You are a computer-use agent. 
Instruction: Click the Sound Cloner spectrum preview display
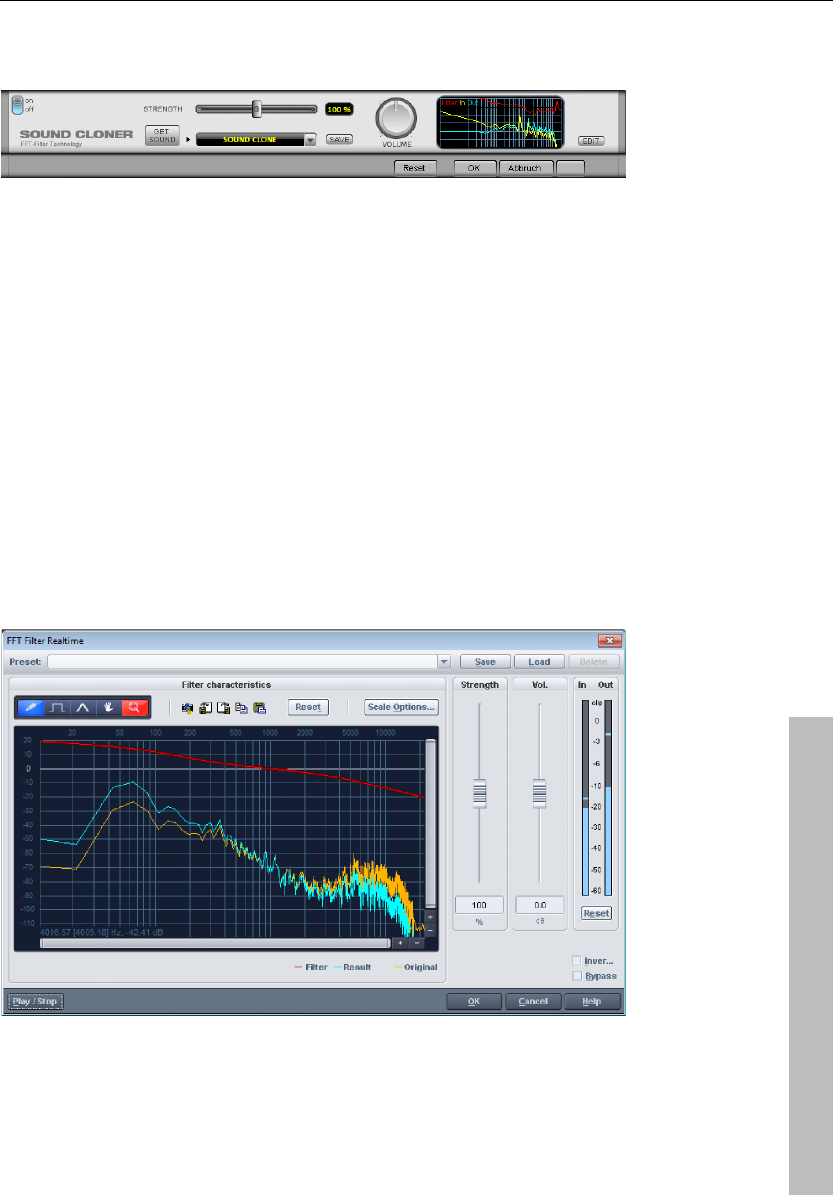coord(500,122)
